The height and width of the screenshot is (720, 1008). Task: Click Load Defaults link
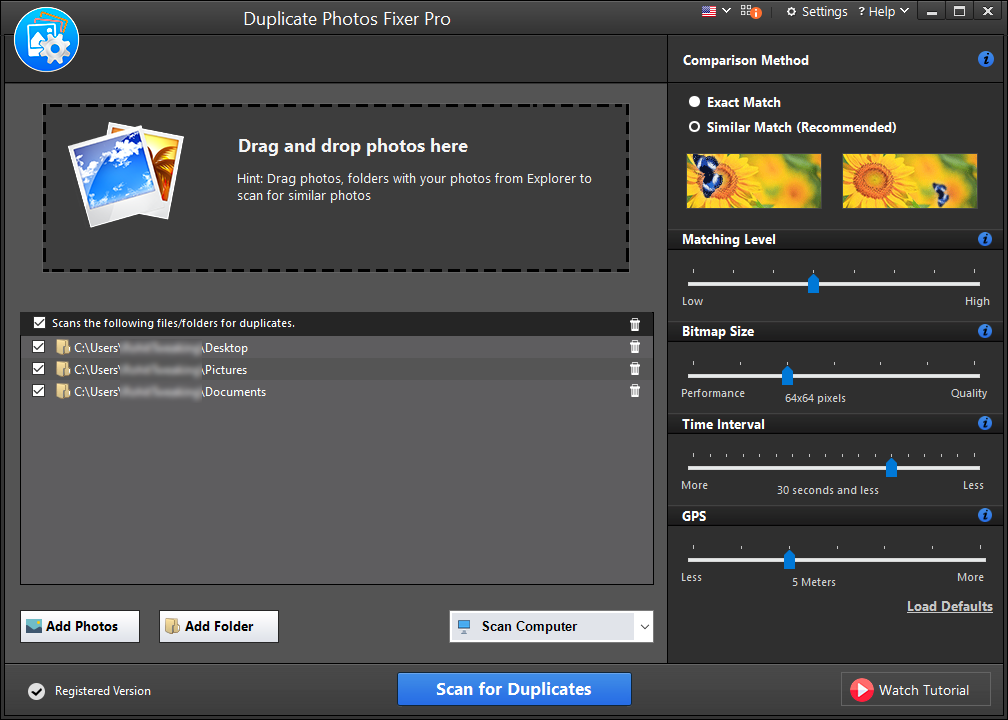tap(950, 606)
